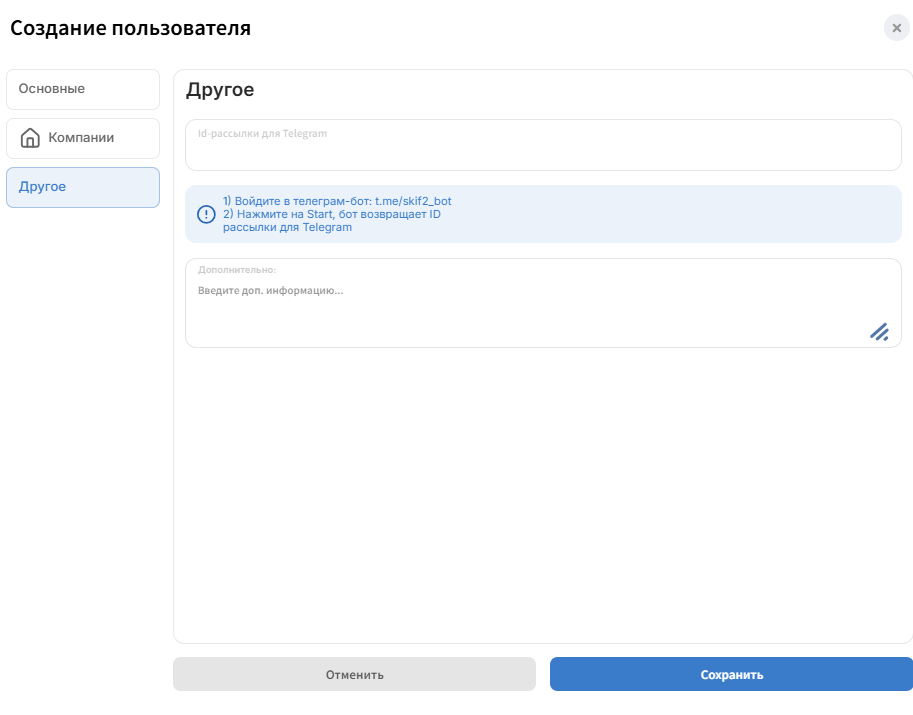Click the Отменить button
913x715 pixels.
[354, 674]
